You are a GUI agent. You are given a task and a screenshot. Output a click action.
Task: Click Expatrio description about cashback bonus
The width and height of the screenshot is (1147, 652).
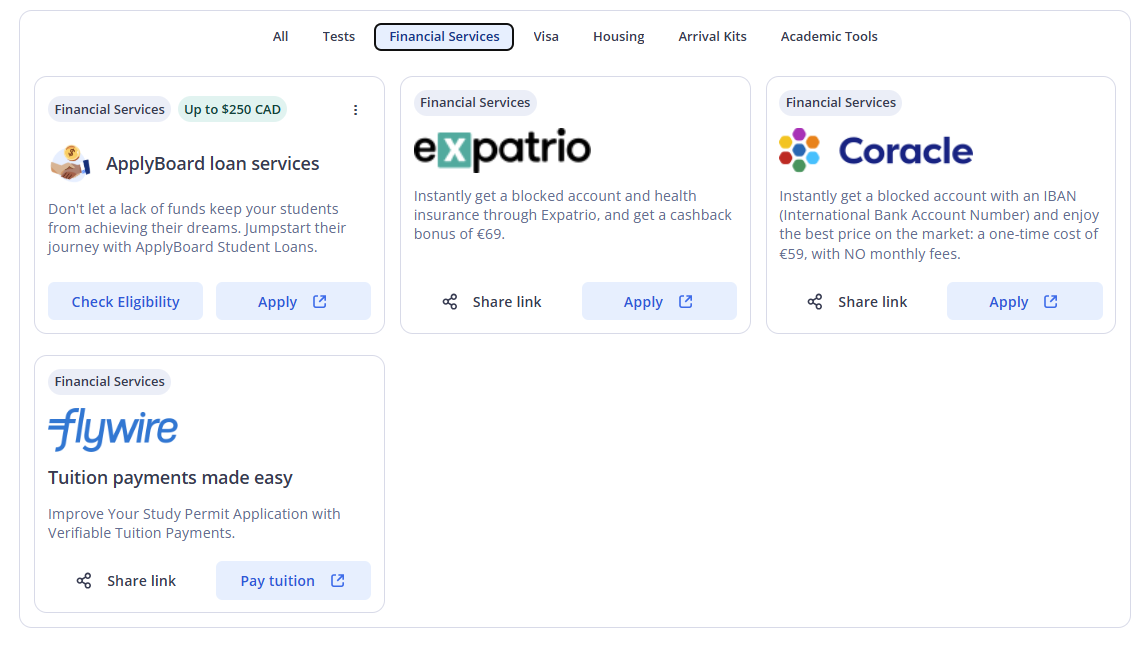(573, 215)
